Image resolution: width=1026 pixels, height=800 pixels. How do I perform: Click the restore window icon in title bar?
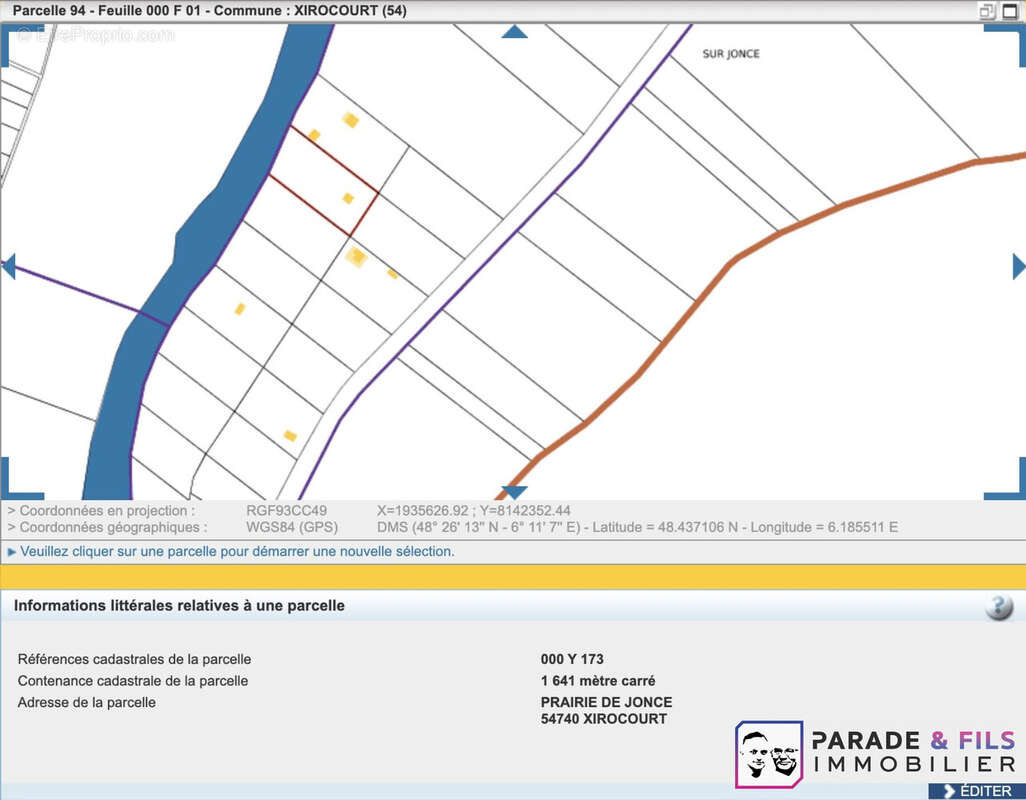click(x=988, y=11)
